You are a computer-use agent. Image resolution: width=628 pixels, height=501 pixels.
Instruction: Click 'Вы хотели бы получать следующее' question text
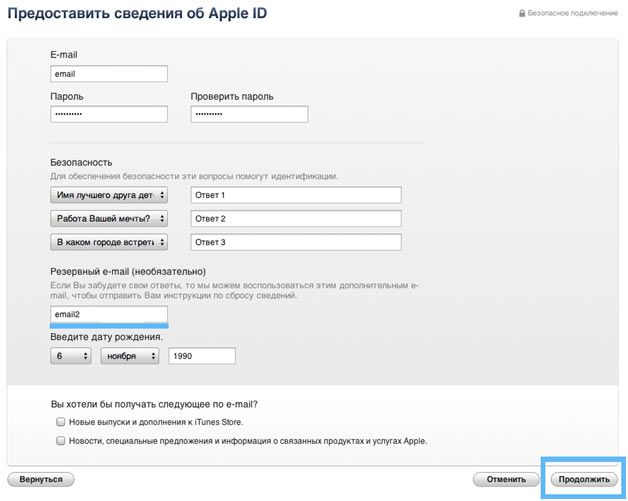(x=154, y=404)
